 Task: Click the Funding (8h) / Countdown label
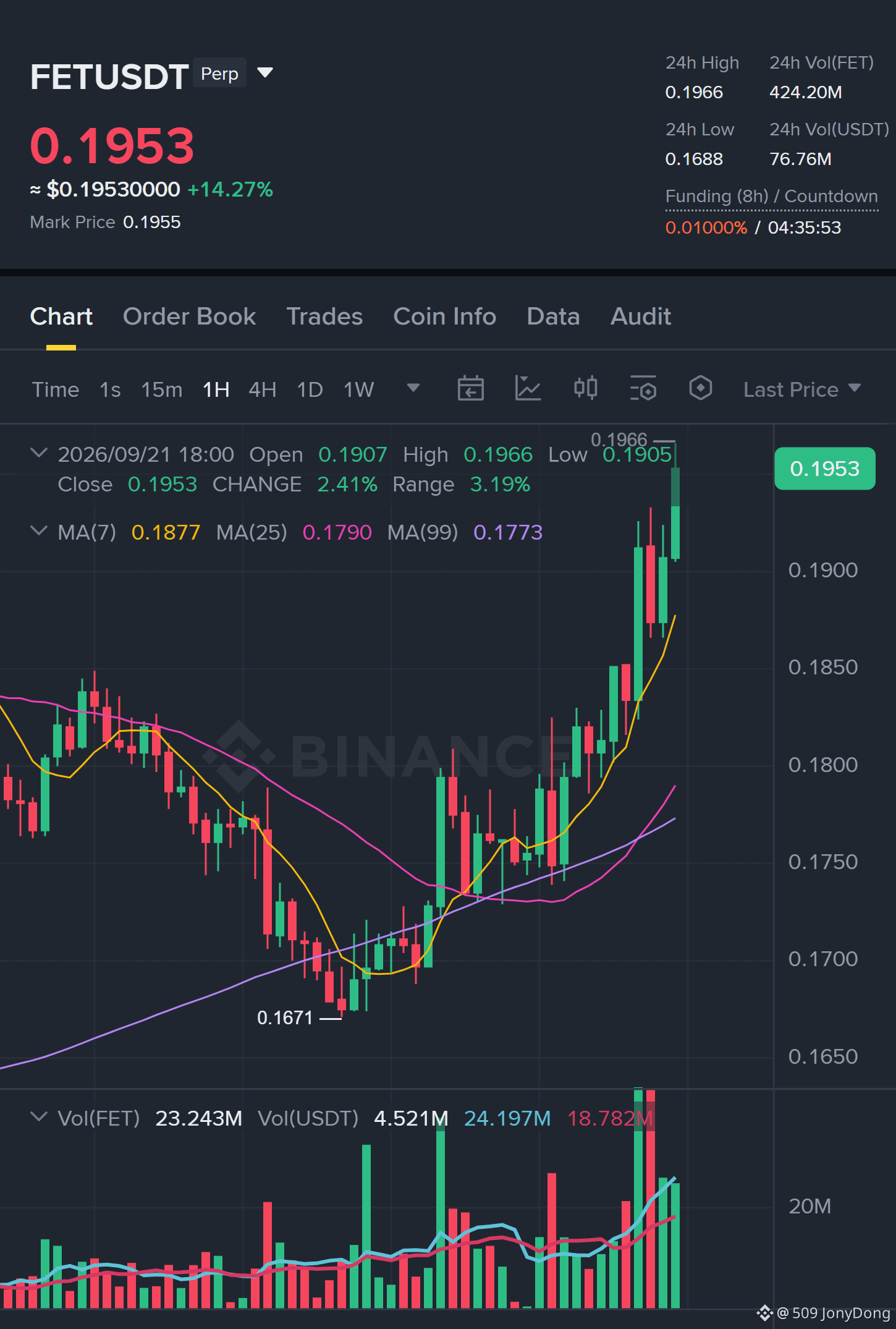click(771, 197)
